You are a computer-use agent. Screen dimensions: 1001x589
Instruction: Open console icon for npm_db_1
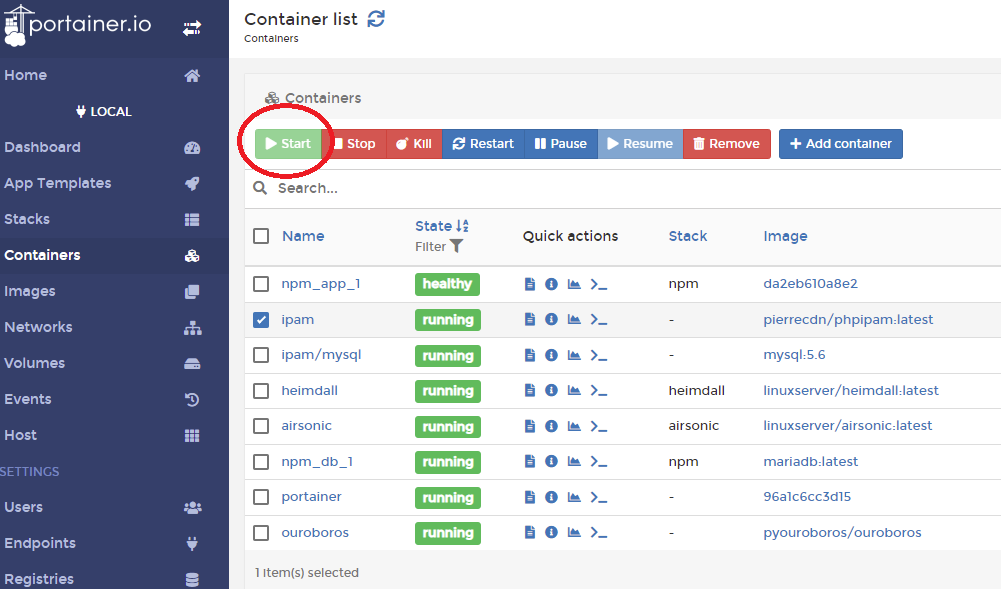coord(598,461)
